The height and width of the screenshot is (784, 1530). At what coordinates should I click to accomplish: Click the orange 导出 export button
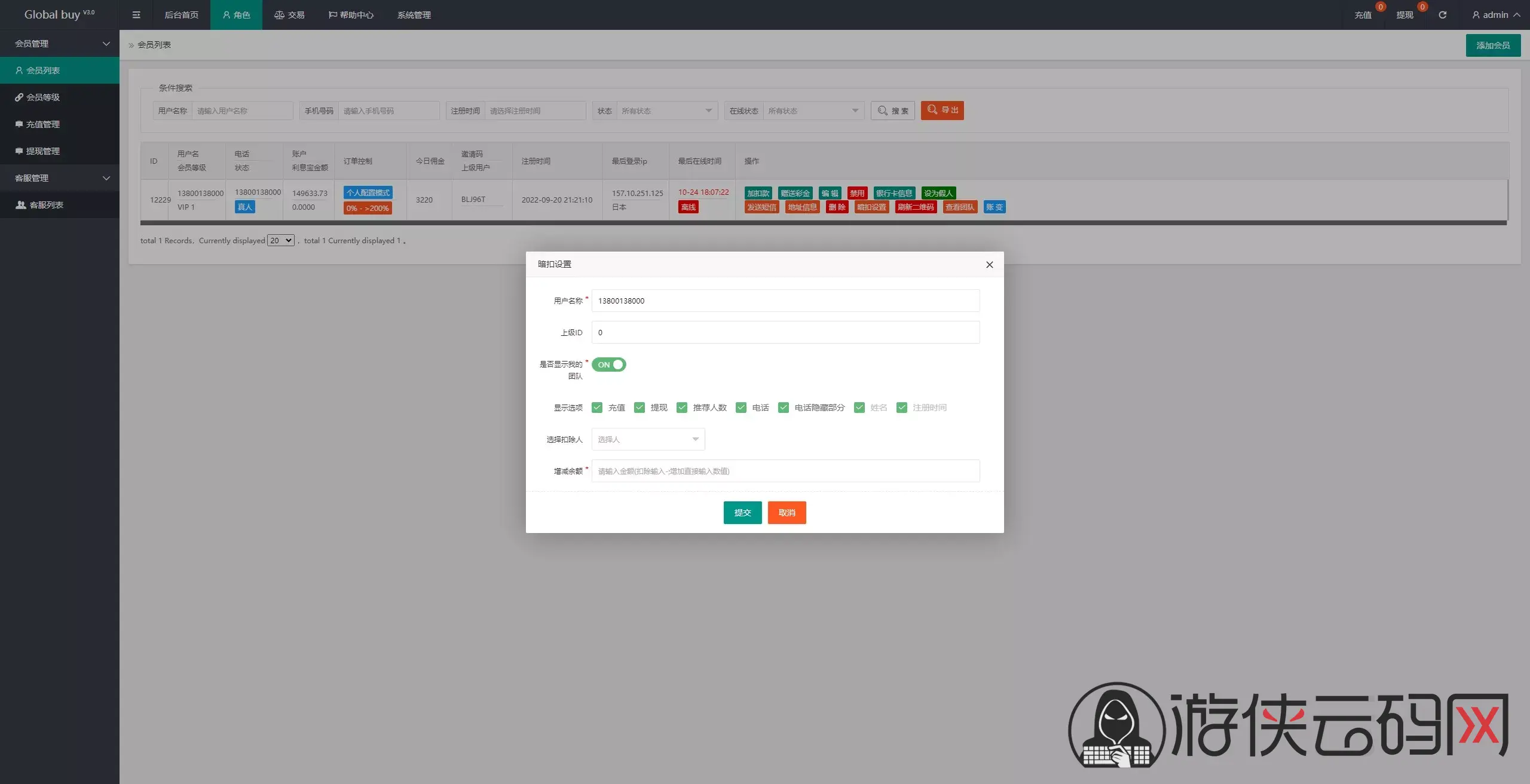(942, 111)
